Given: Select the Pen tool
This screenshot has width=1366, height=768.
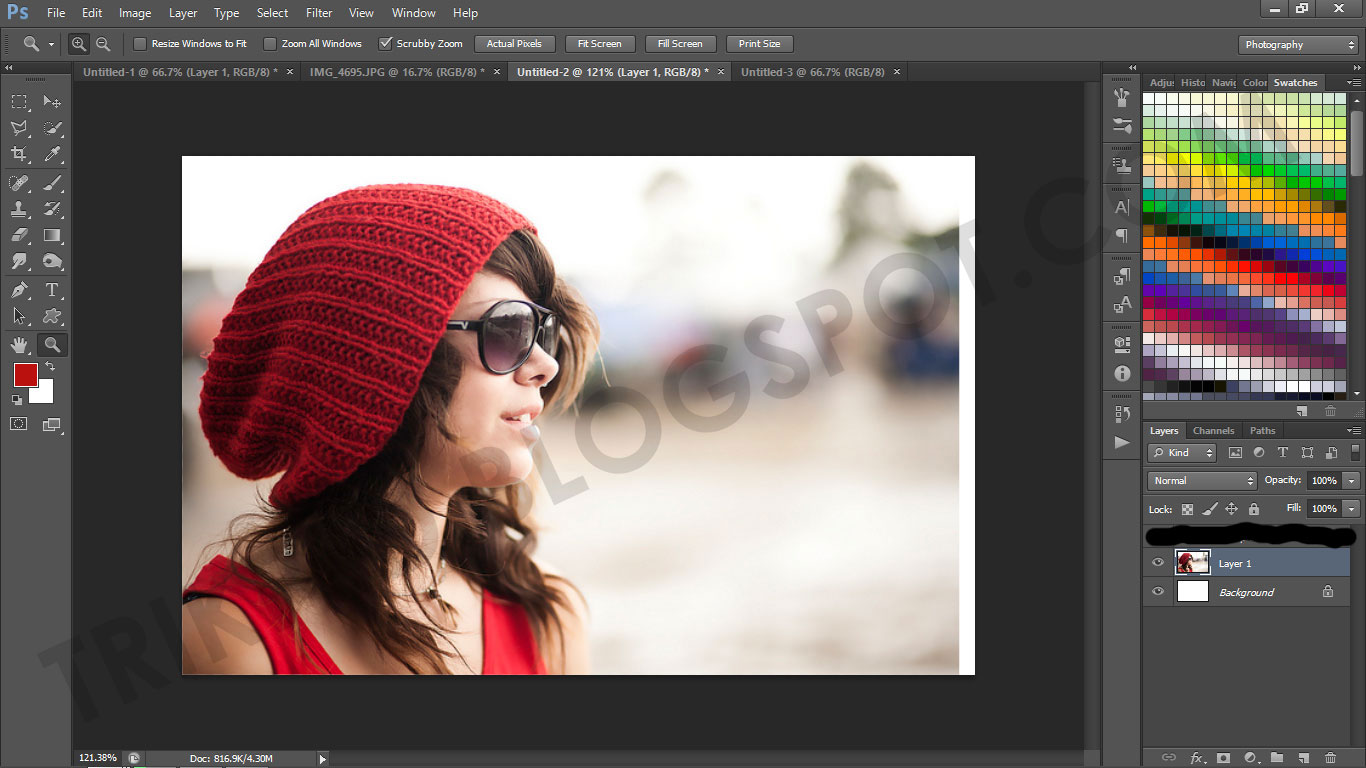Looking at the screenshot, I should (19, 290).
